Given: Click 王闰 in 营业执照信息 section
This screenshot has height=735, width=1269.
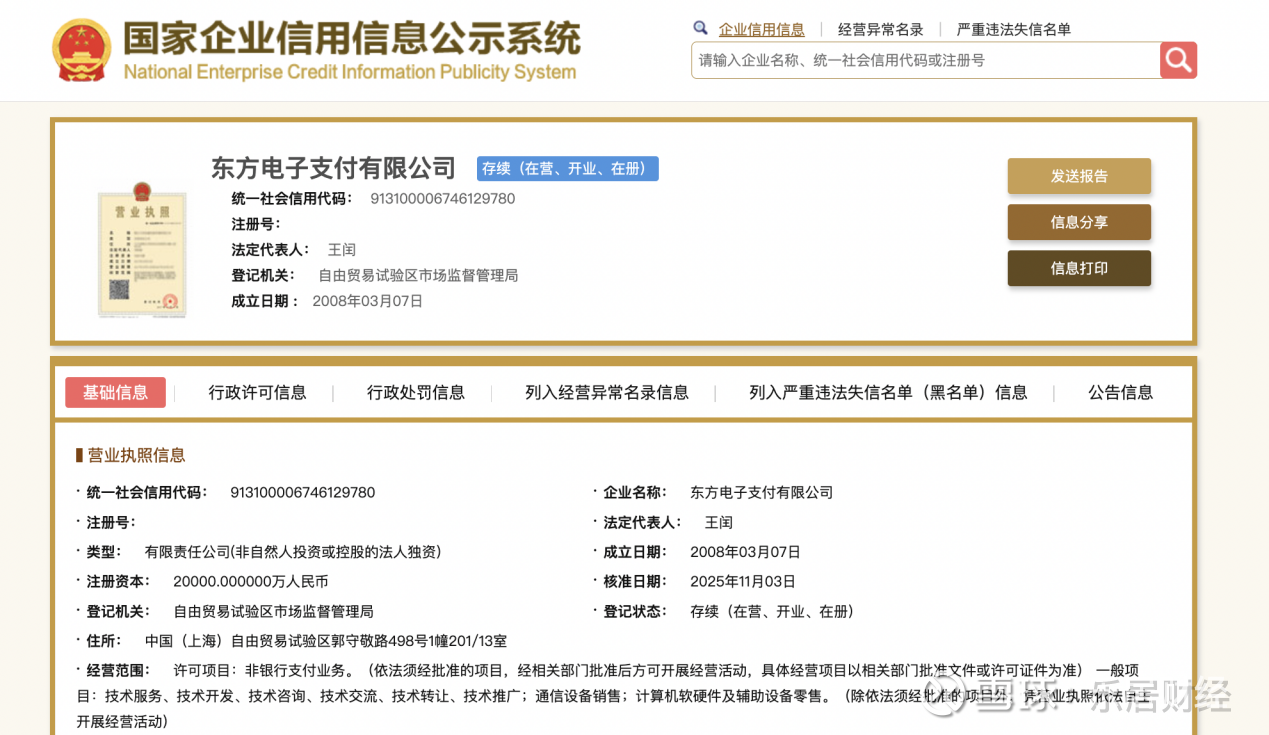Looking at the screenshot, I should point(719,522).
